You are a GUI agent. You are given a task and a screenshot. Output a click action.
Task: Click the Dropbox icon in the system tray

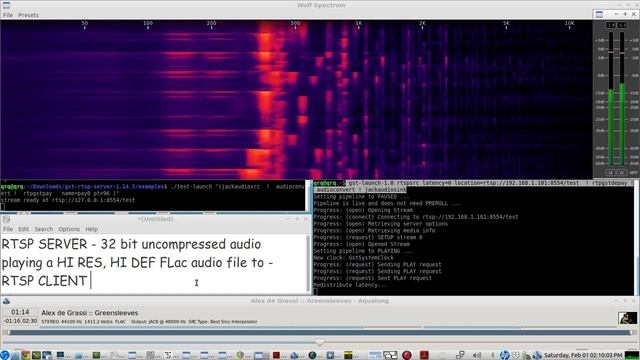tap(516, 355)
